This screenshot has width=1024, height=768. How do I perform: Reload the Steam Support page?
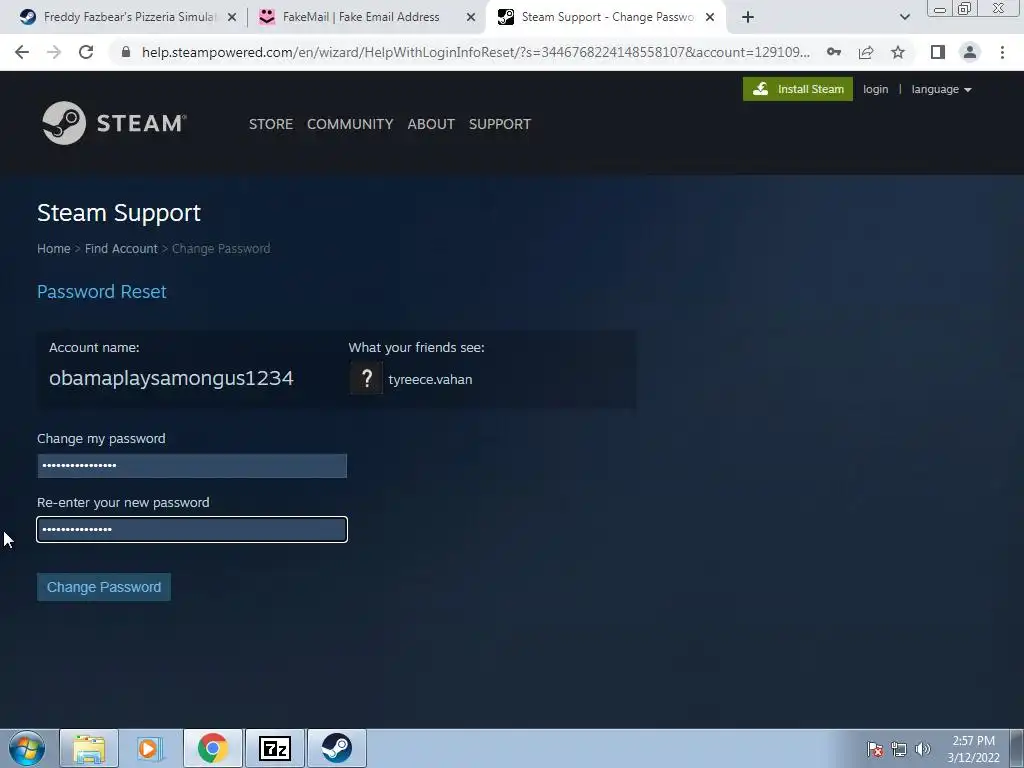86,52
